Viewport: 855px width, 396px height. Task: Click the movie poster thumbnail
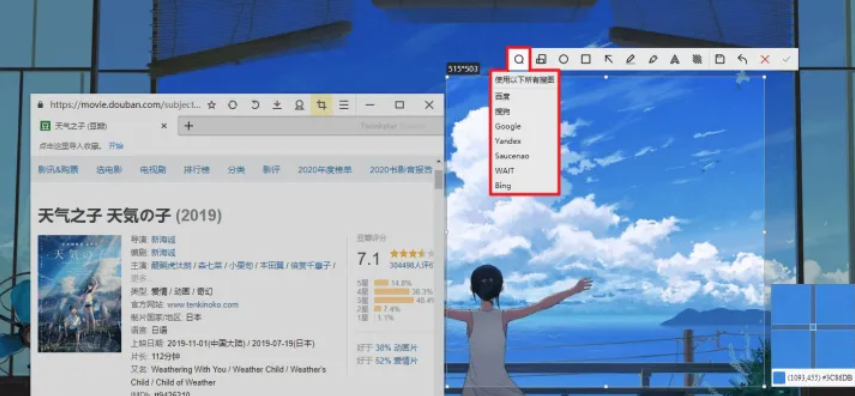click(80, 293)
